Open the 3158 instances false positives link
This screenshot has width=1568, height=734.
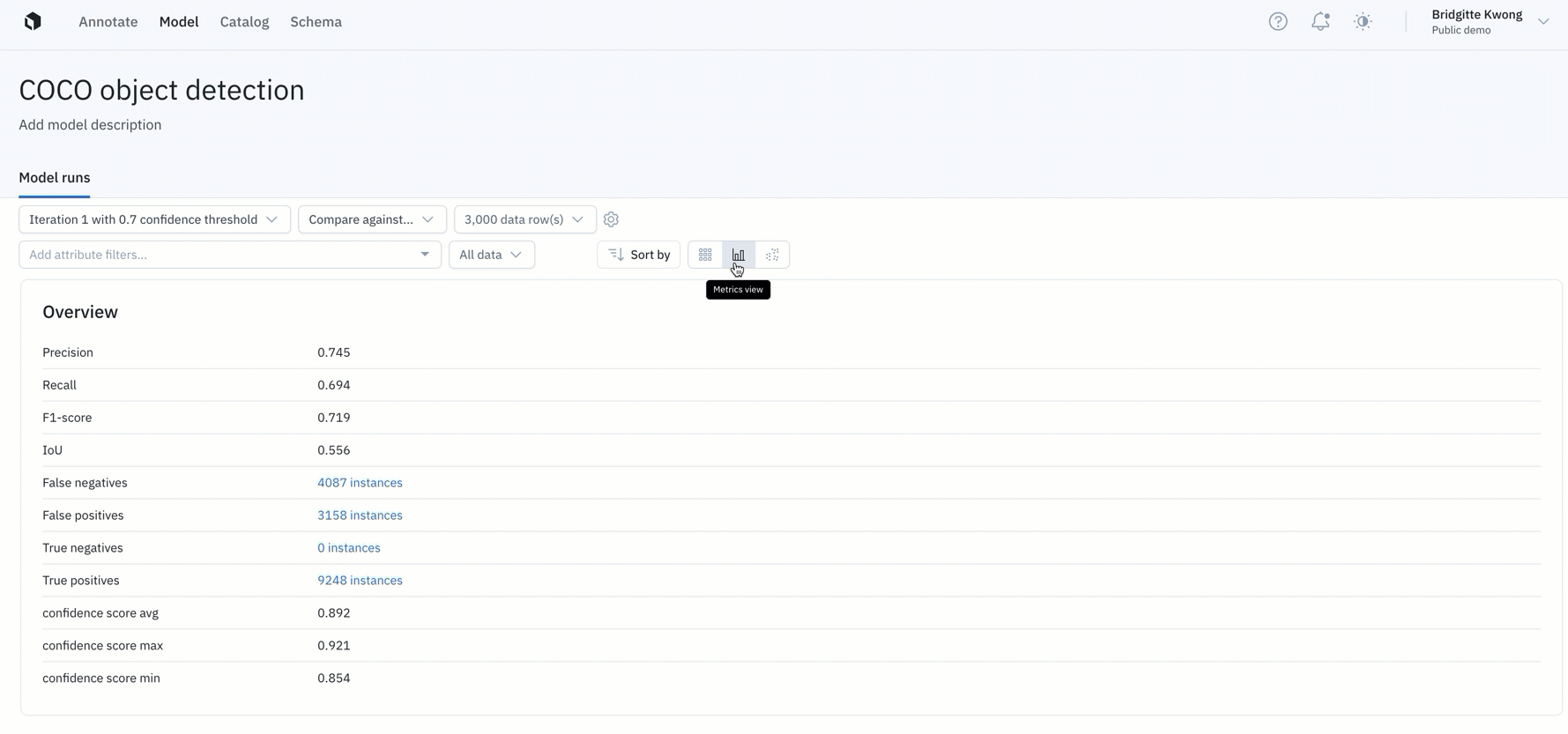click(360, 515)
